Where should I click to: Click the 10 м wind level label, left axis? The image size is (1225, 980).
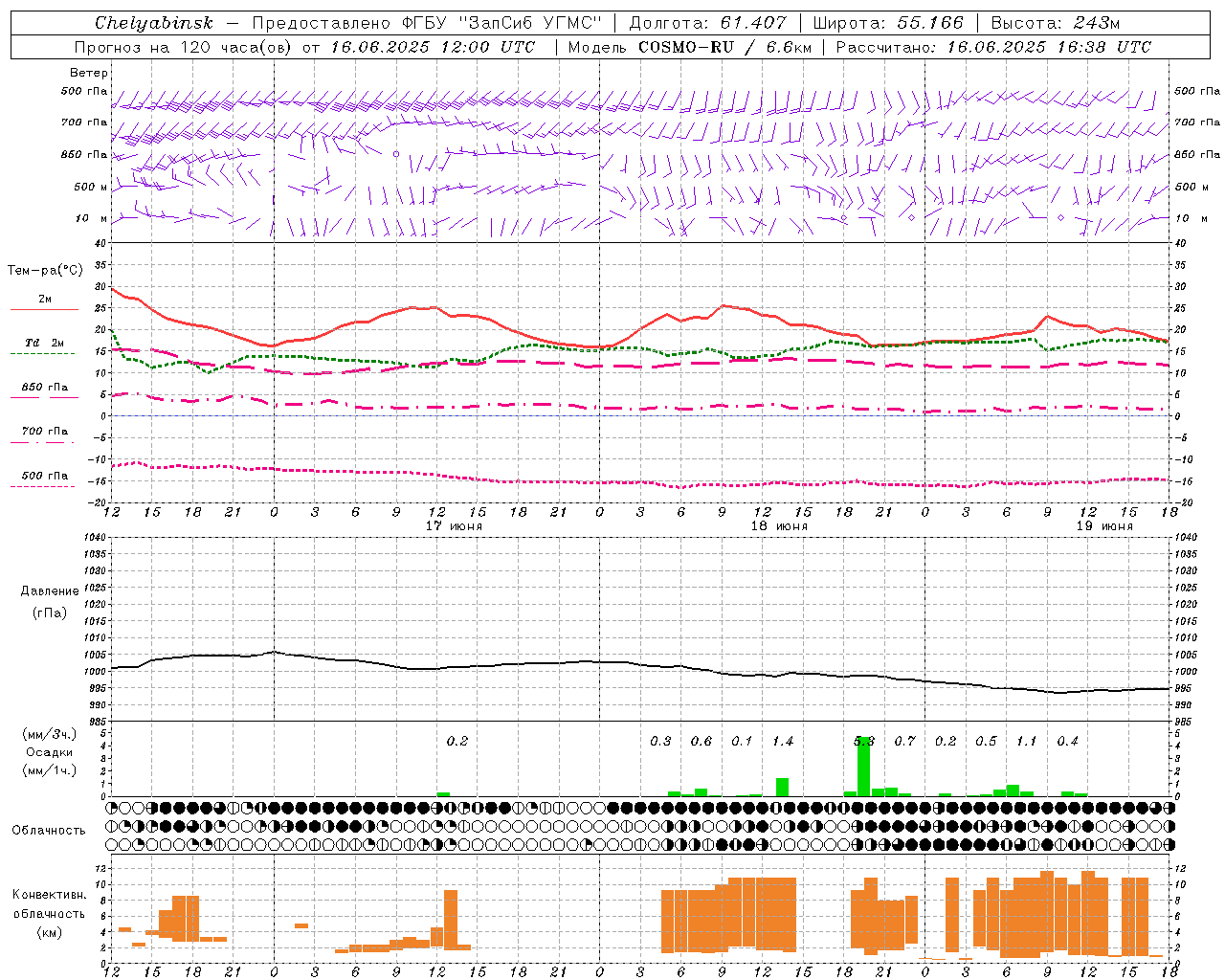point(92,219)
